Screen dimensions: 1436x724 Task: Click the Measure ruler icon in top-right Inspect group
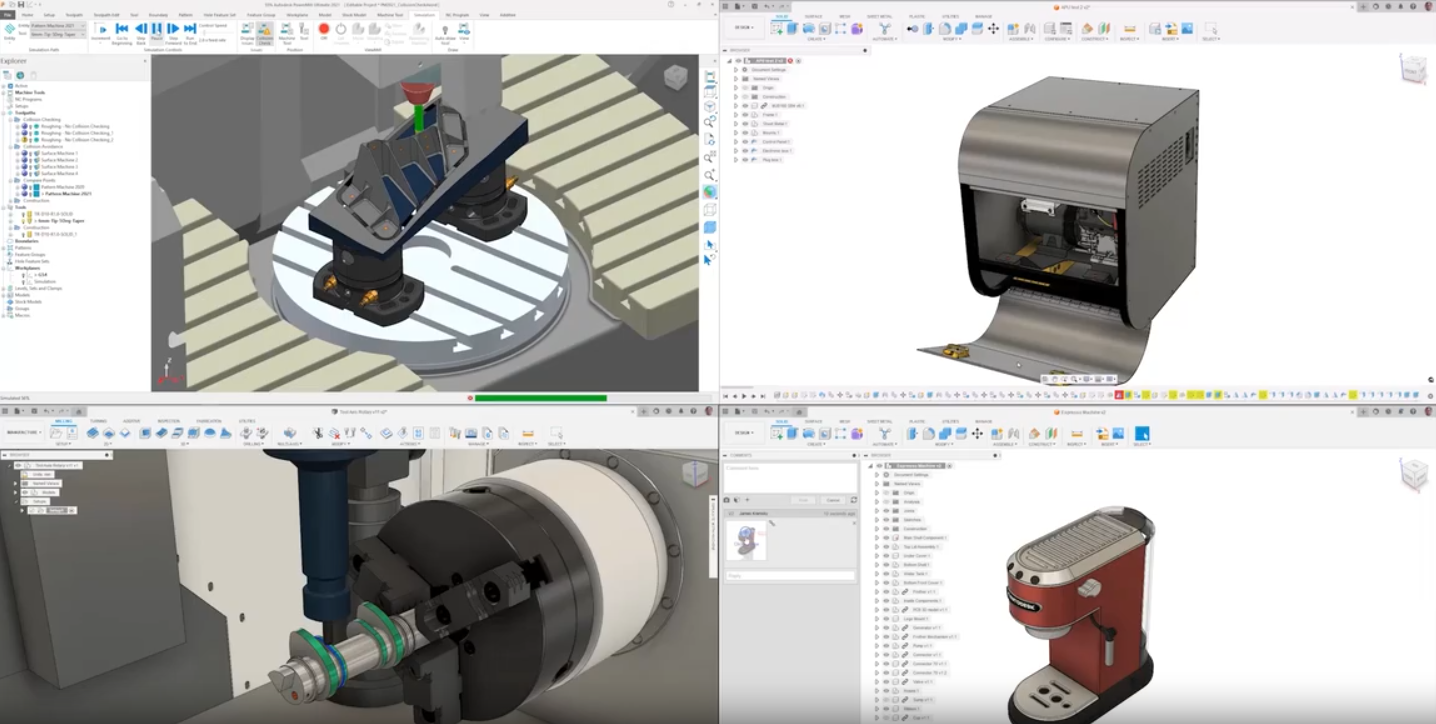click(1129, 29)
